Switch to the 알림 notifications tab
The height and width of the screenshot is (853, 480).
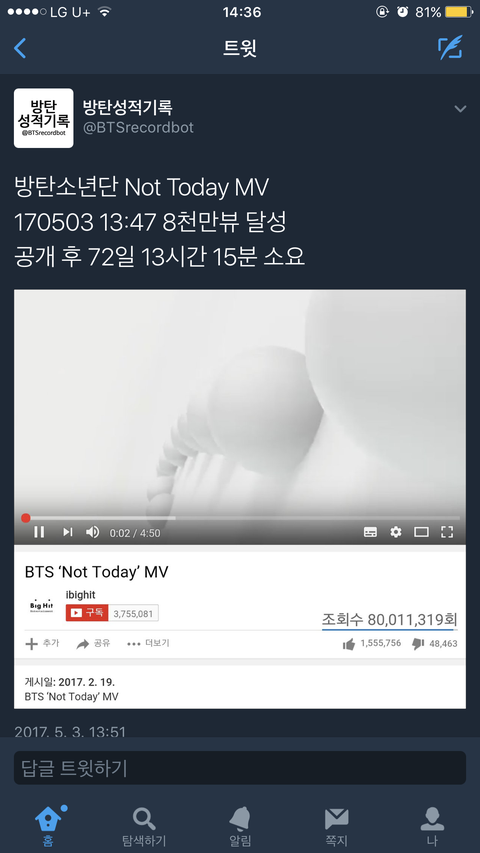[240, 826]
